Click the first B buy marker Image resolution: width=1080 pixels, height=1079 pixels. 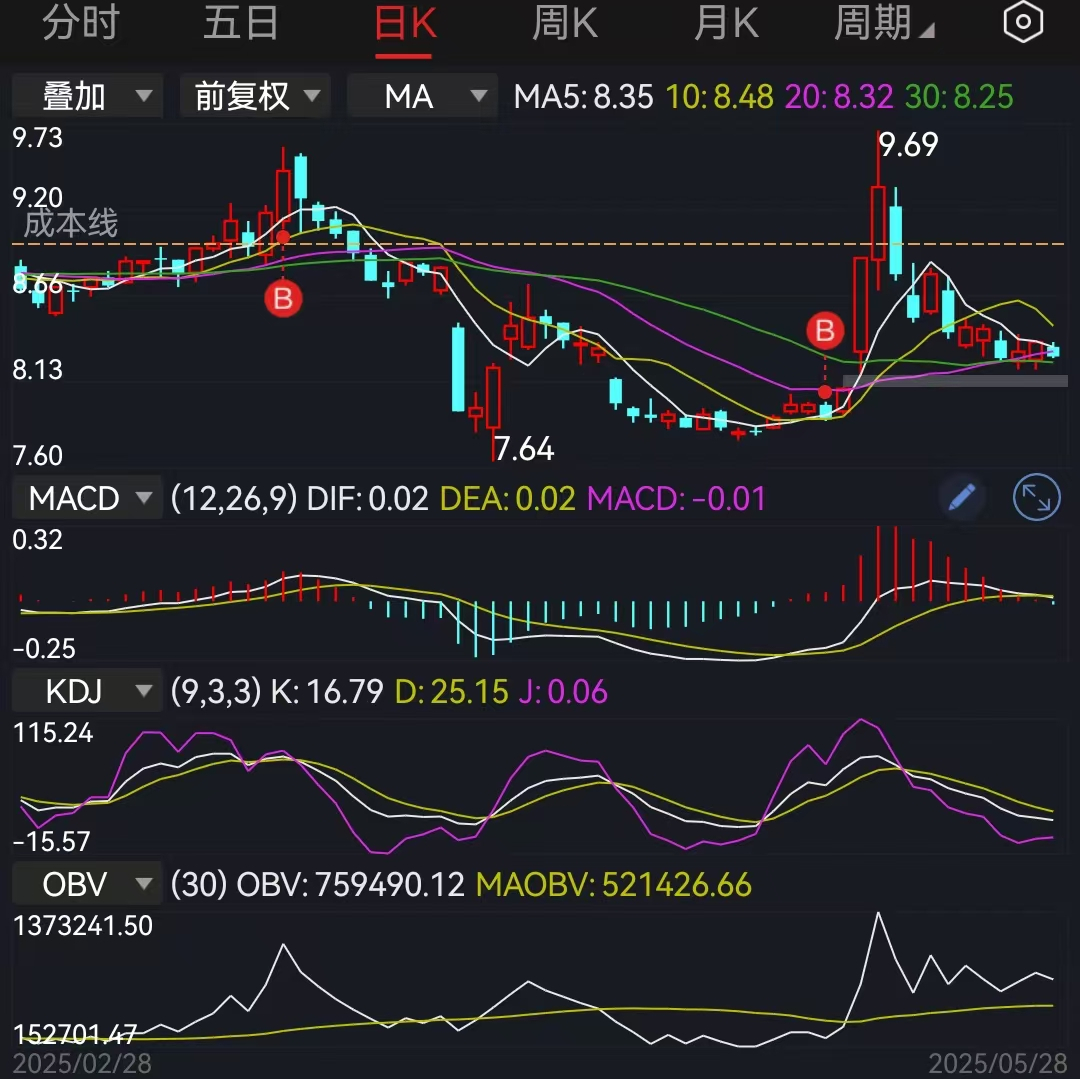tap(283, 299)
